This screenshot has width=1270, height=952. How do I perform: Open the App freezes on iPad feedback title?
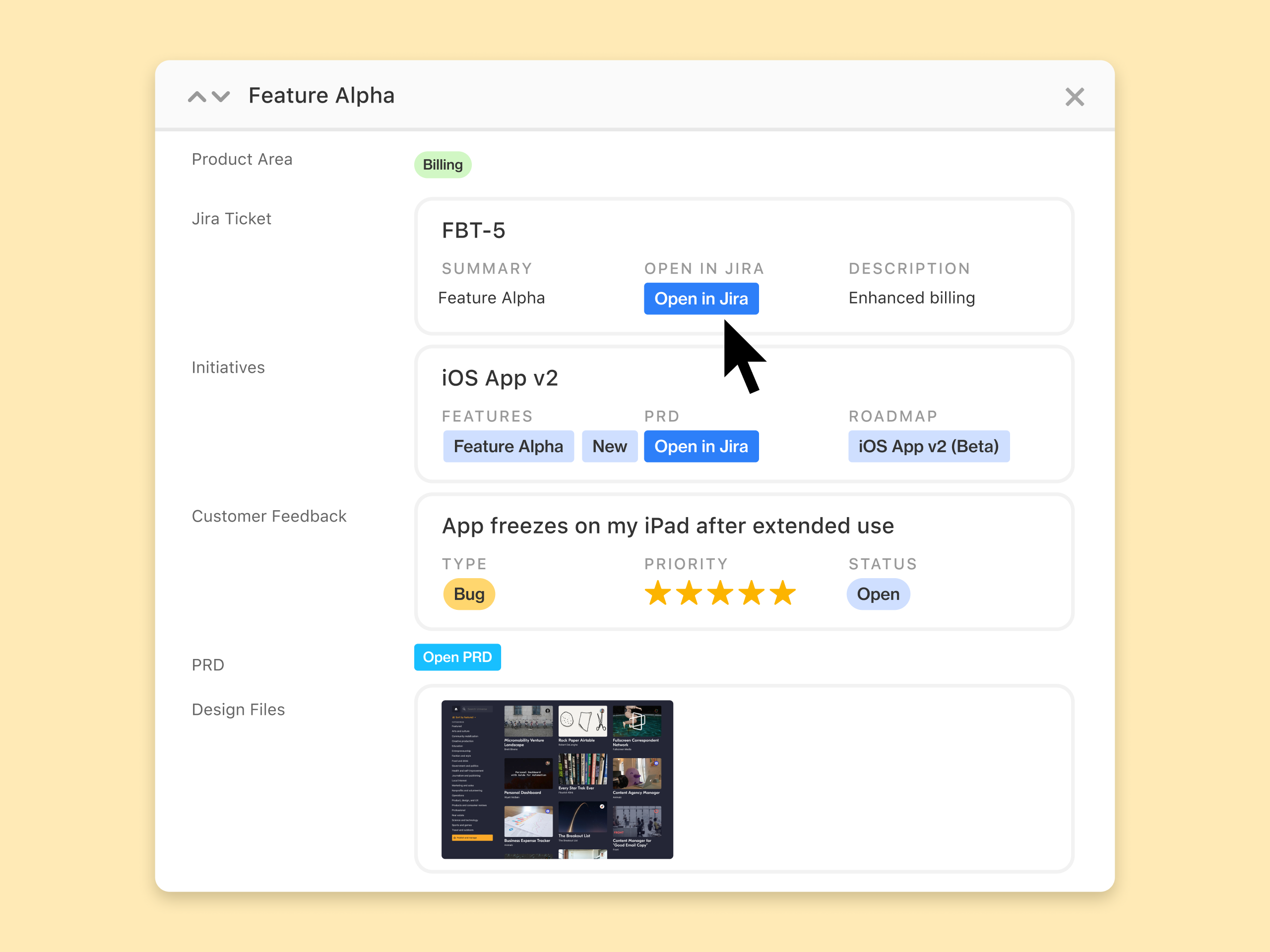[x=668, y=526]
